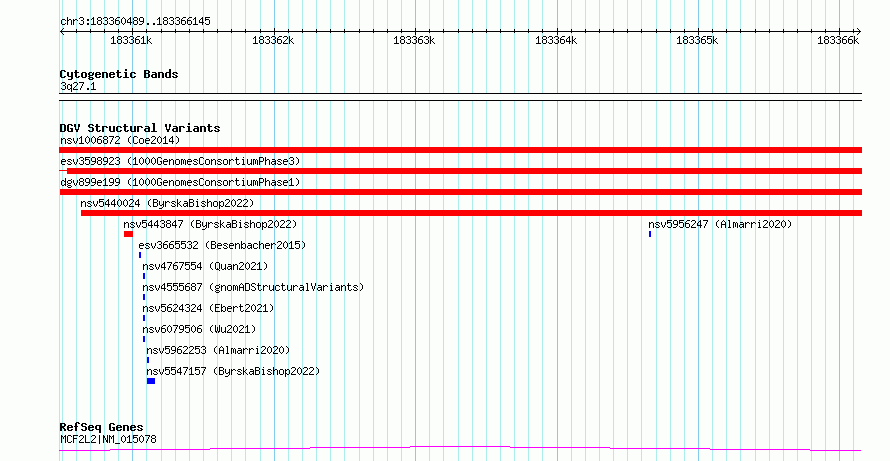
Task: Click the 183365k ruler label
Action: tap(698, 40)
